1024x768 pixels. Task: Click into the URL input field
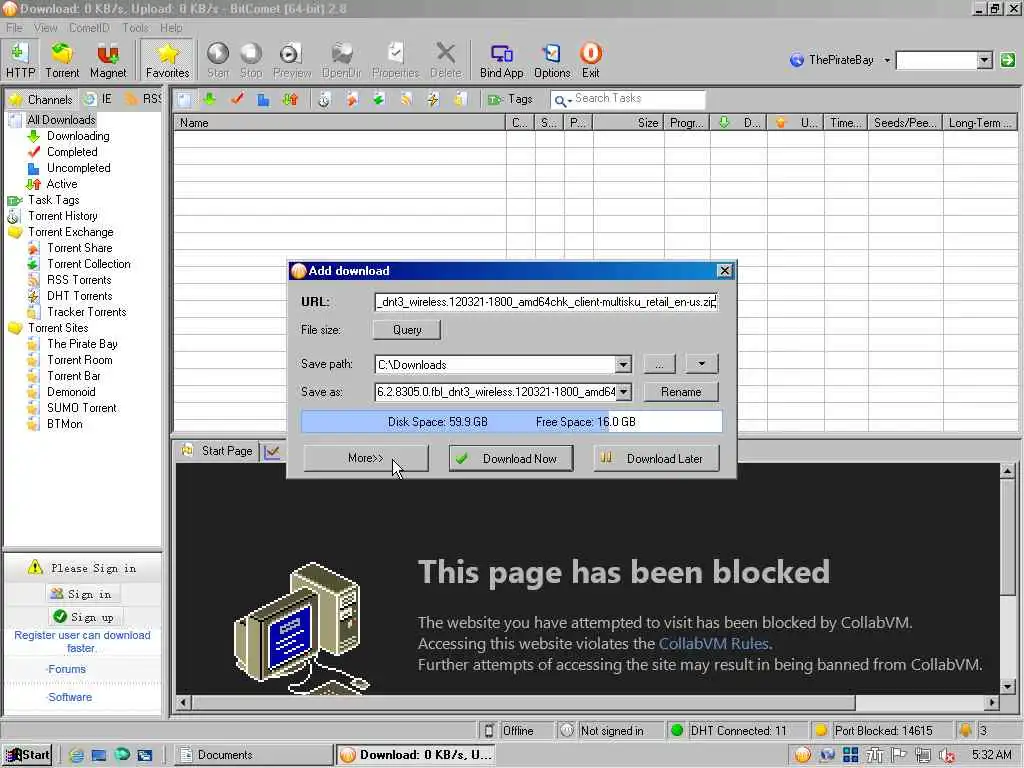coord(547,302)
